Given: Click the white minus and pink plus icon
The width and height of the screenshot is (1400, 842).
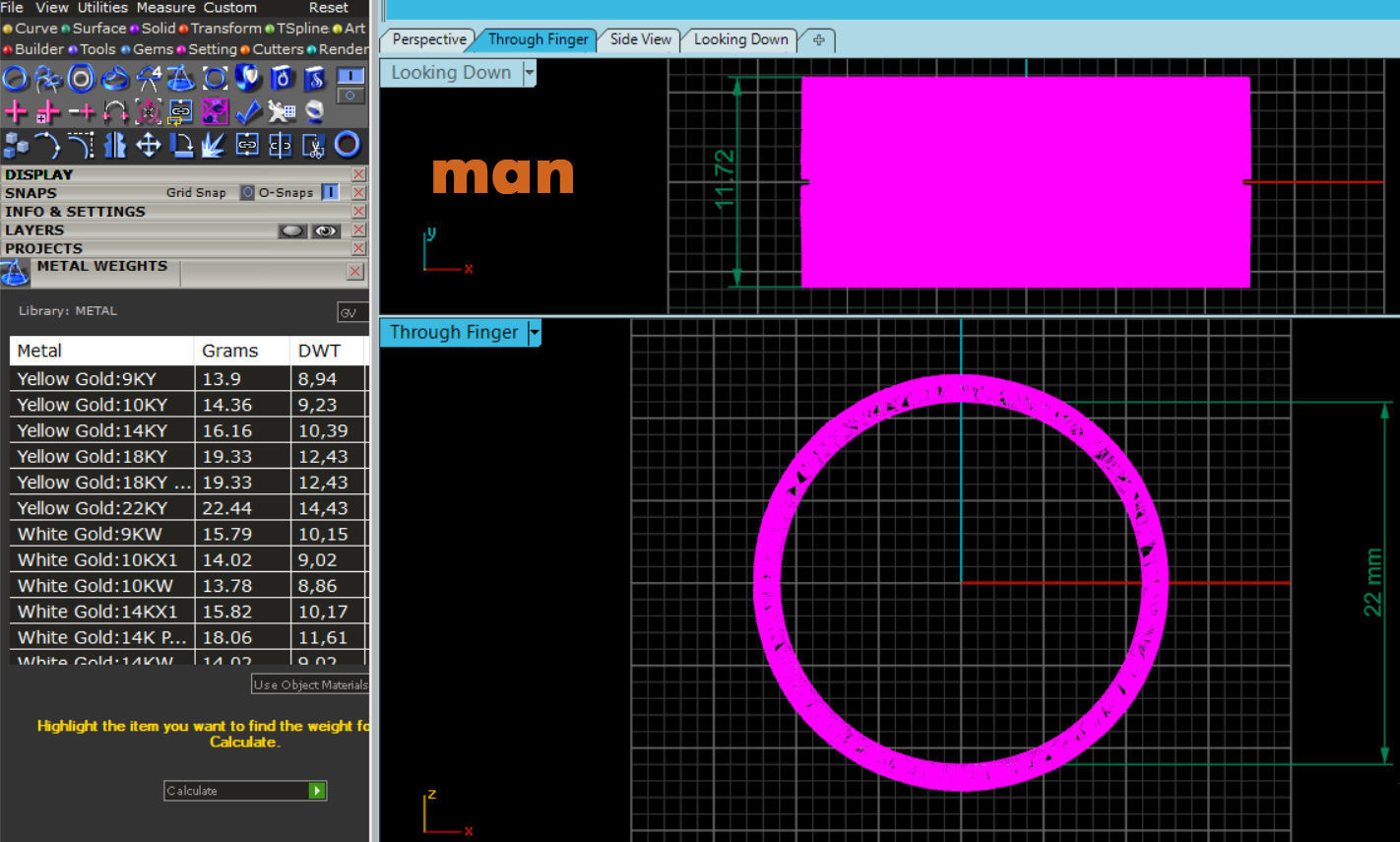Looking at the screenshot, I should [x=82, y=111].
